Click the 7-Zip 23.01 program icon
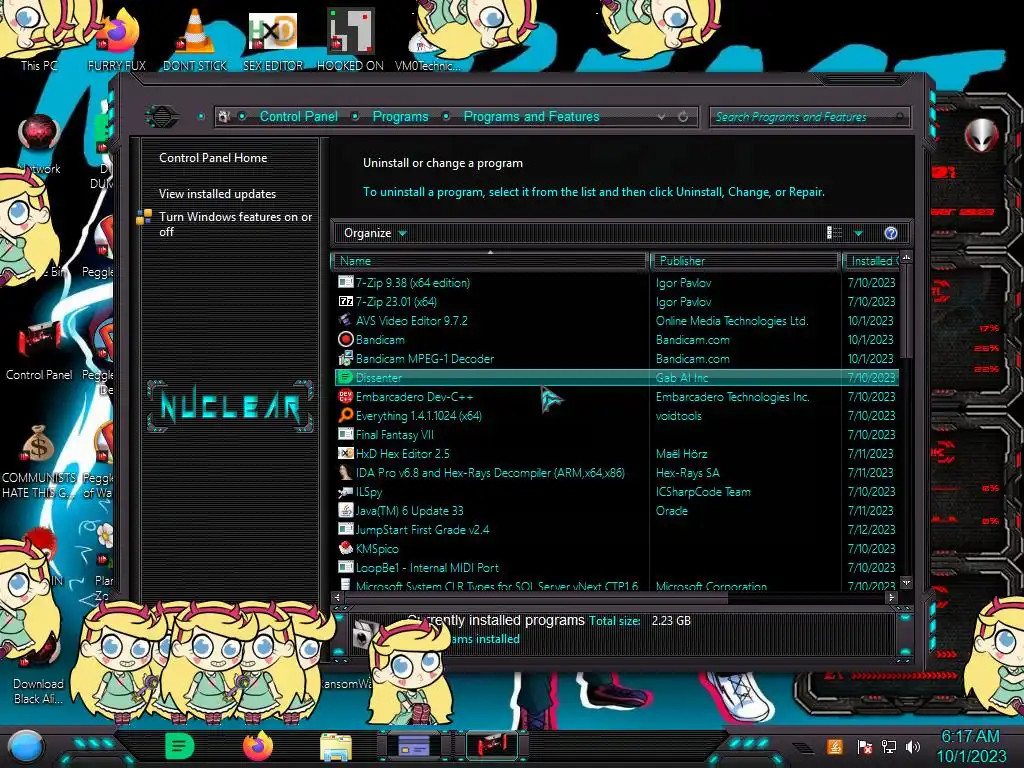 (345, 302)
